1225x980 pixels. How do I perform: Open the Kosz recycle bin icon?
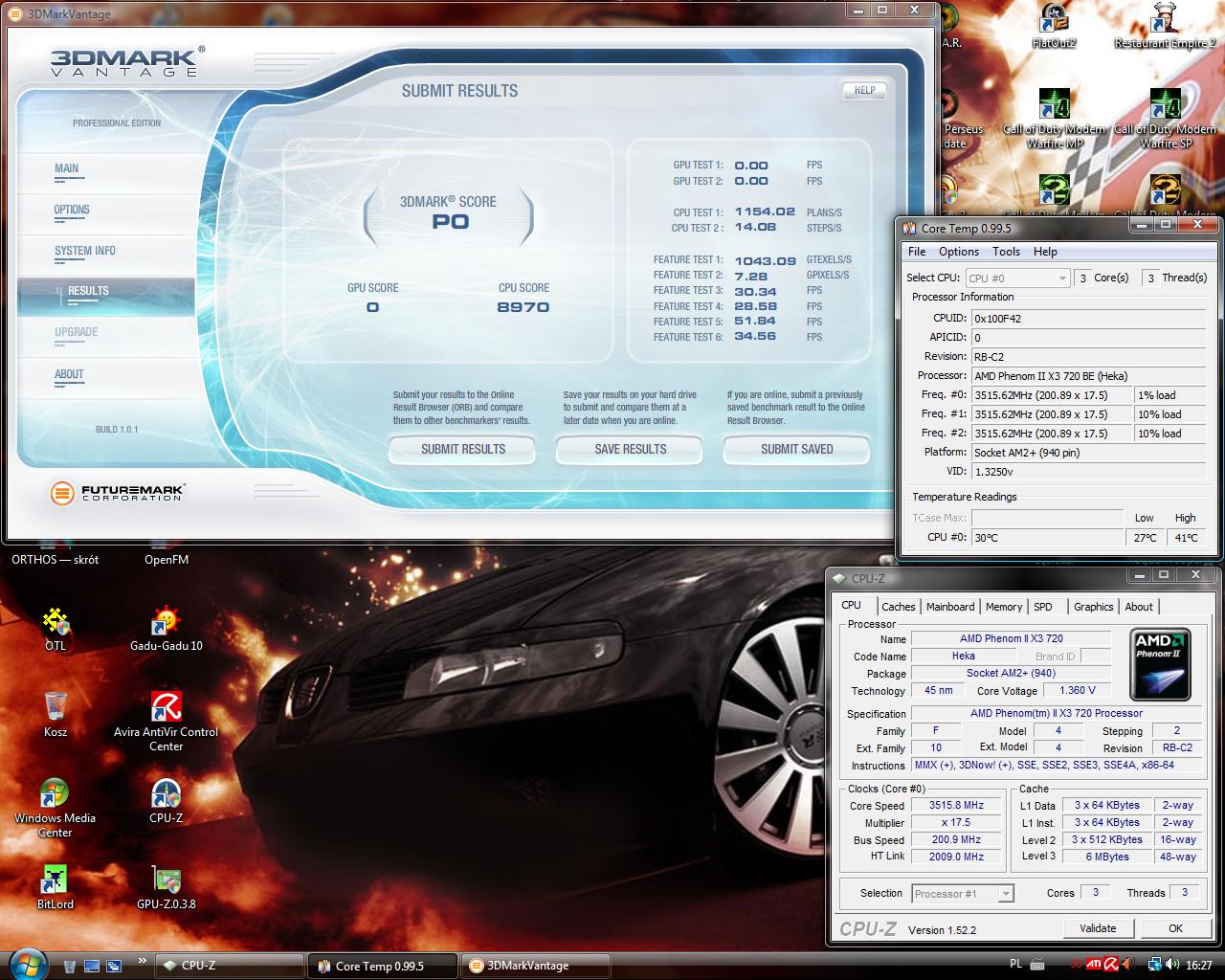coord(56,715)
